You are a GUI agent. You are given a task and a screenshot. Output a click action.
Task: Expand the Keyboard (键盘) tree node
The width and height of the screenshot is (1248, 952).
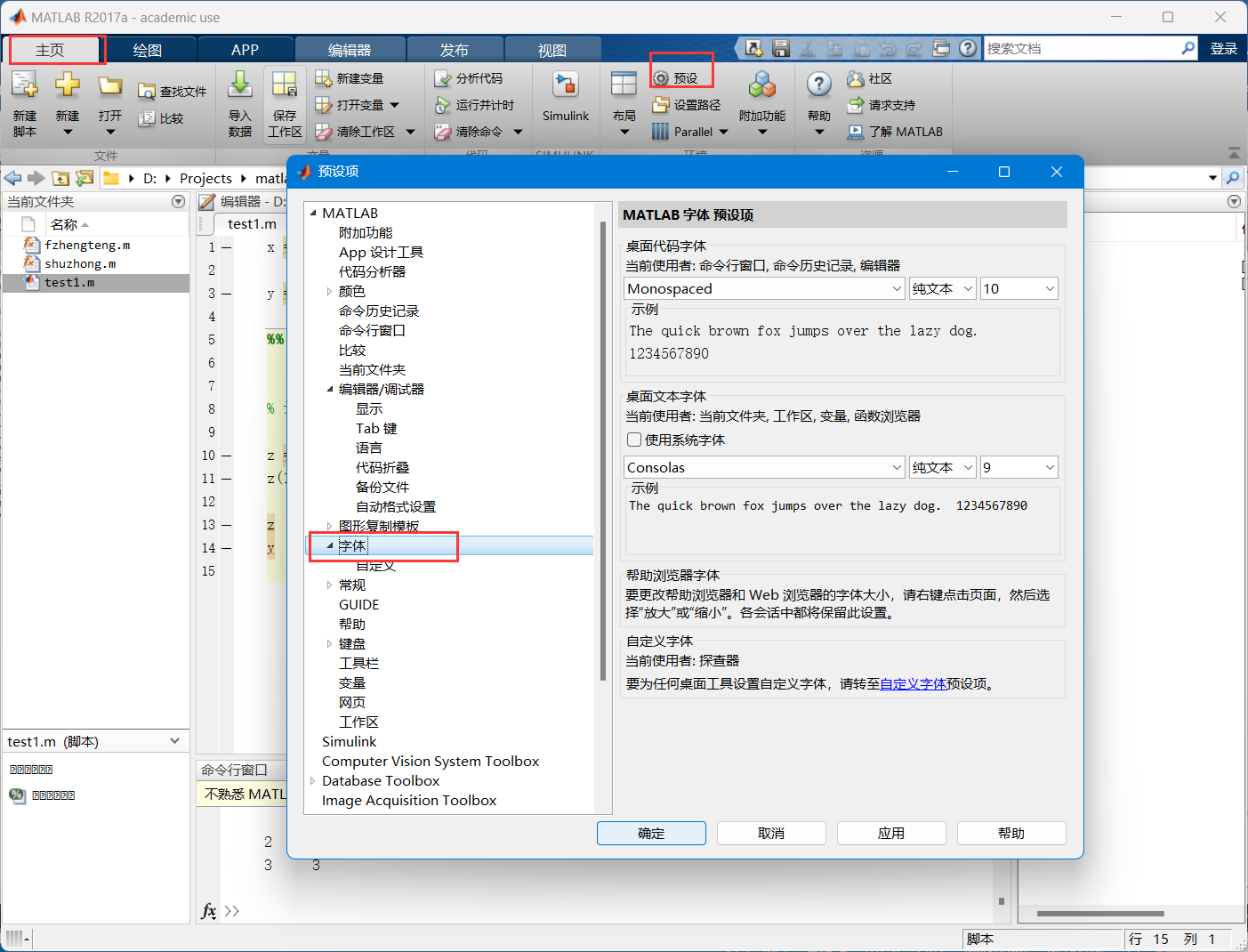click(x=329, y=644)
